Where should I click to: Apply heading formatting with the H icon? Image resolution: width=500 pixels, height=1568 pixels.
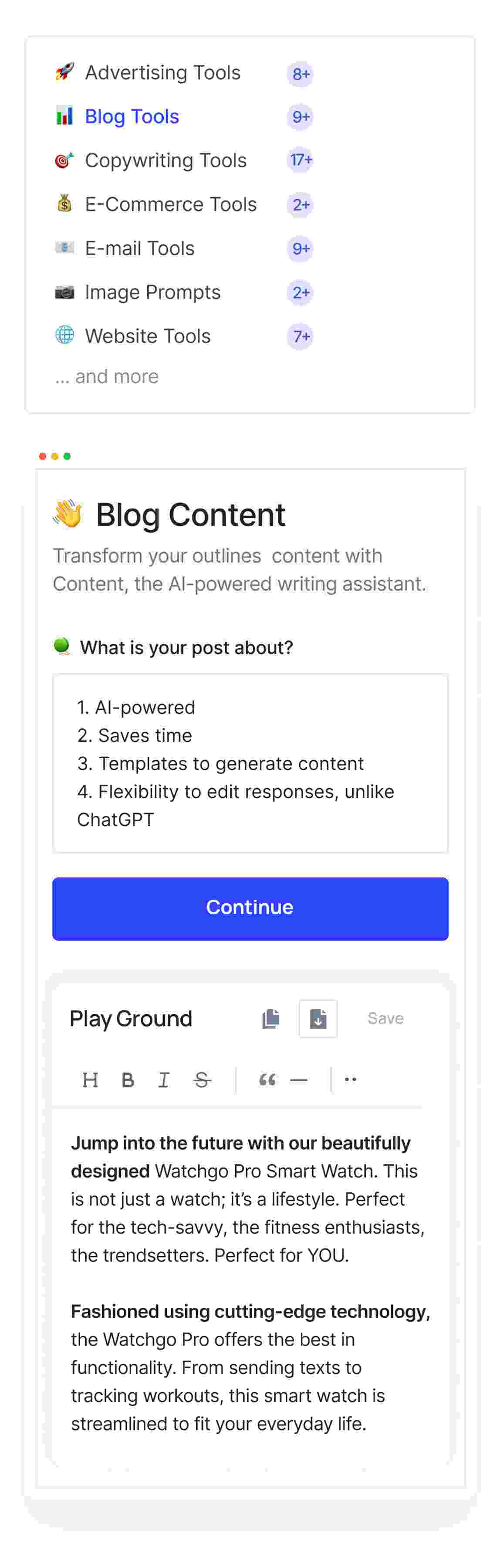[91, 1079]
